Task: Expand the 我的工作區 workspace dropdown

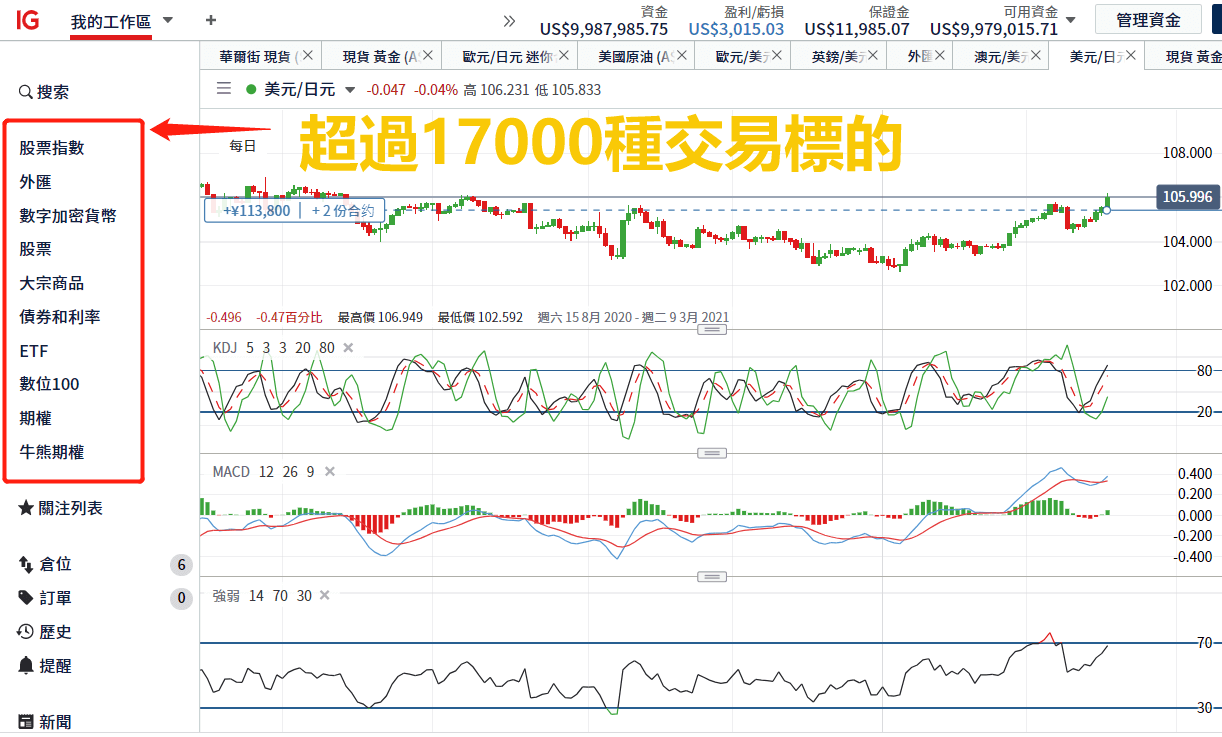Action: coord(167,20)
